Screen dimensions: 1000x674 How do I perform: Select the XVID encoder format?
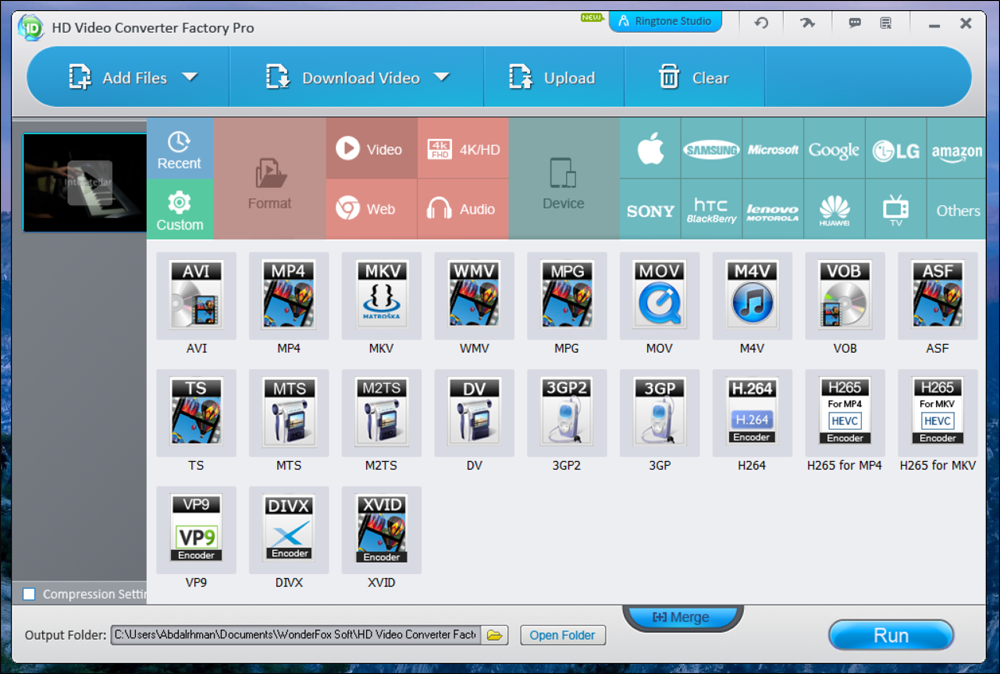(381, 530)
